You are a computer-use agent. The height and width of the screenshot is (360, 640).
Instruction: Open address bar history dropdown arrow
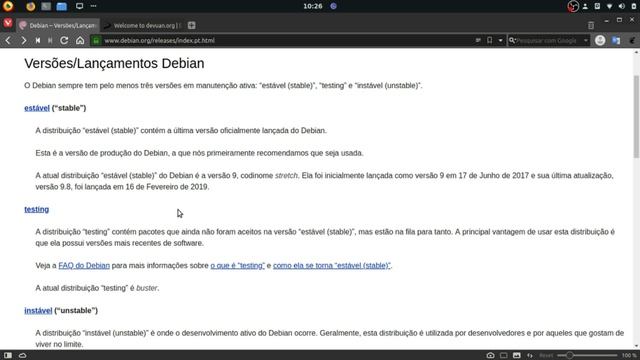point(500,40)
